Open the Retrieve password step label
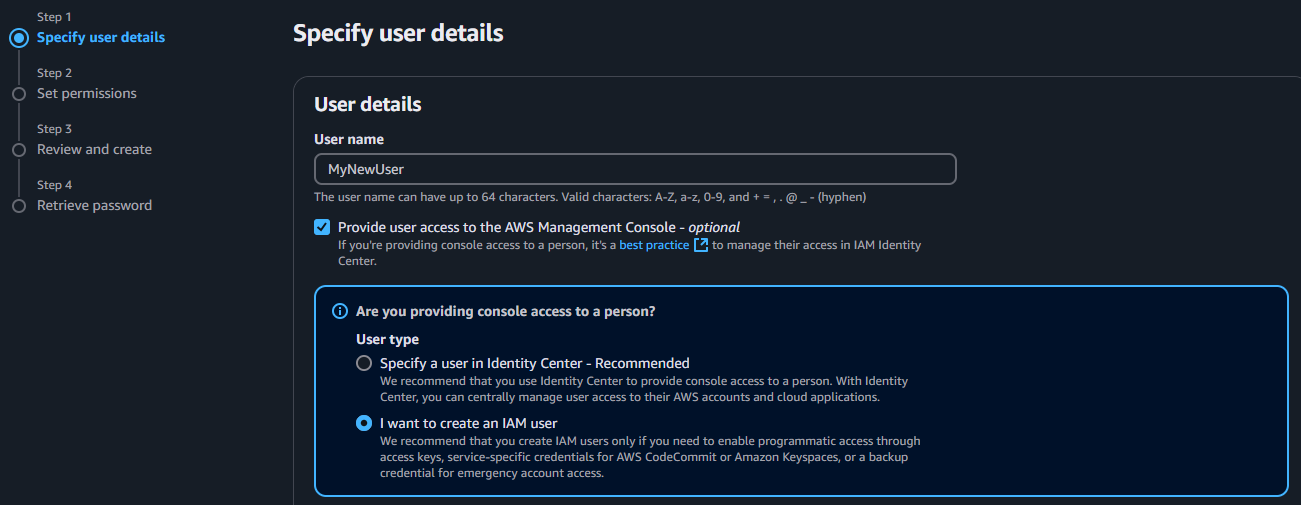The height and width of the screenshot is (505, 1301). pos(94,206)
